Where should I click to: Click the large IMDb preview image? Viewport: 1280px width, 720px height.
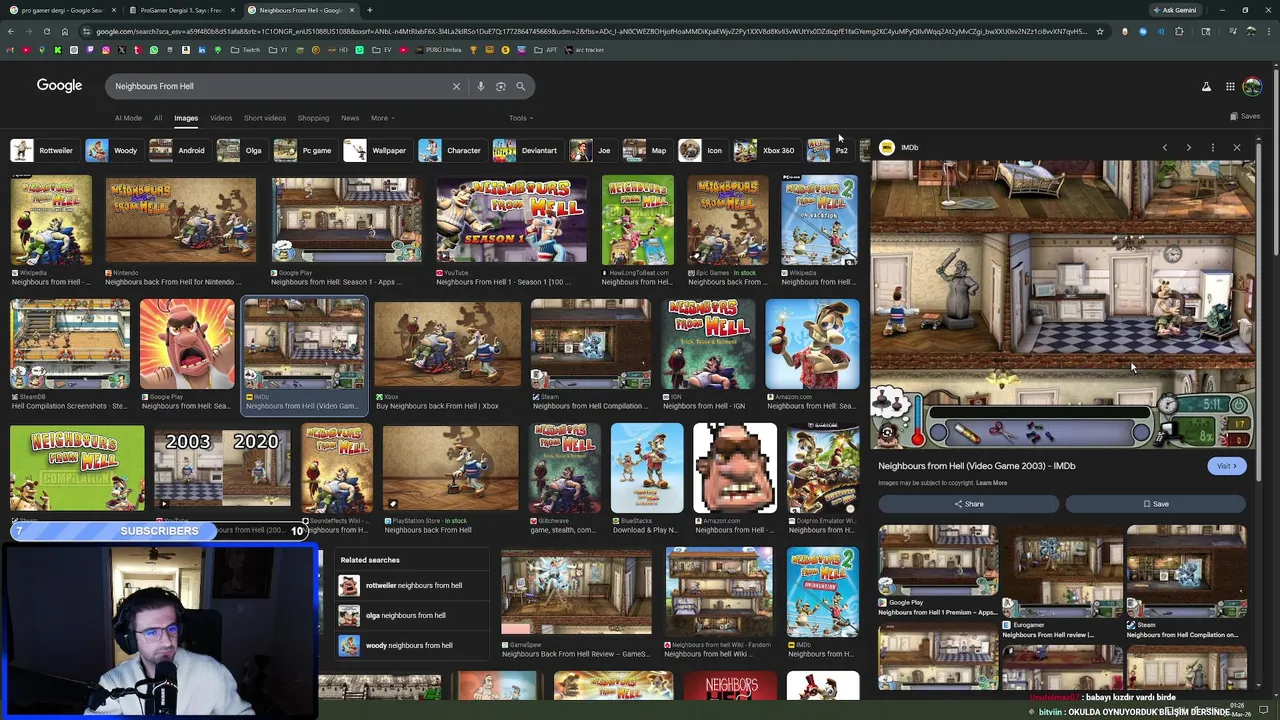pos(1063,303)
